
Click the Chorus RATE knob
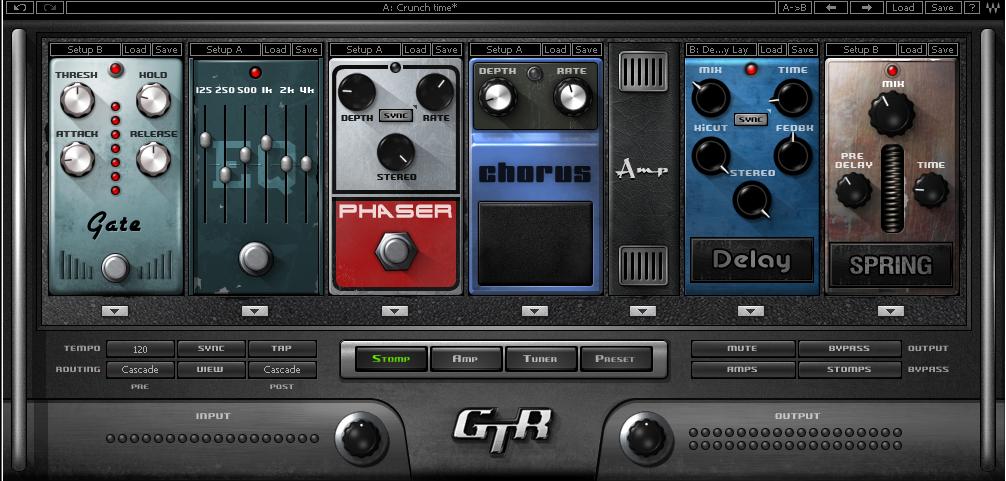coord(573,97)
